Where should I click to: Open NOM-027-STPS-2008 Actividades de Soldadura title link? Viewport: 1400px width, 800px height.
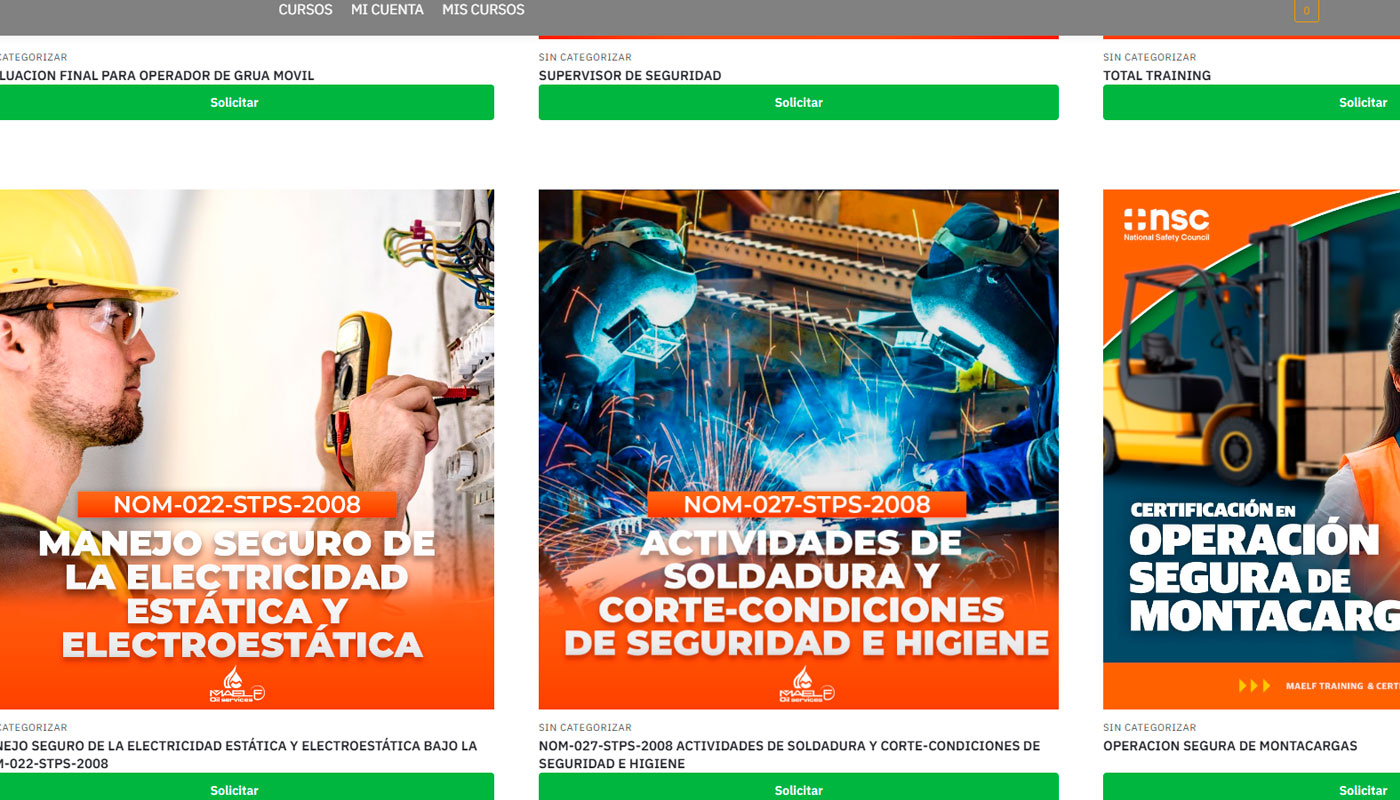(x=789, y=755)
